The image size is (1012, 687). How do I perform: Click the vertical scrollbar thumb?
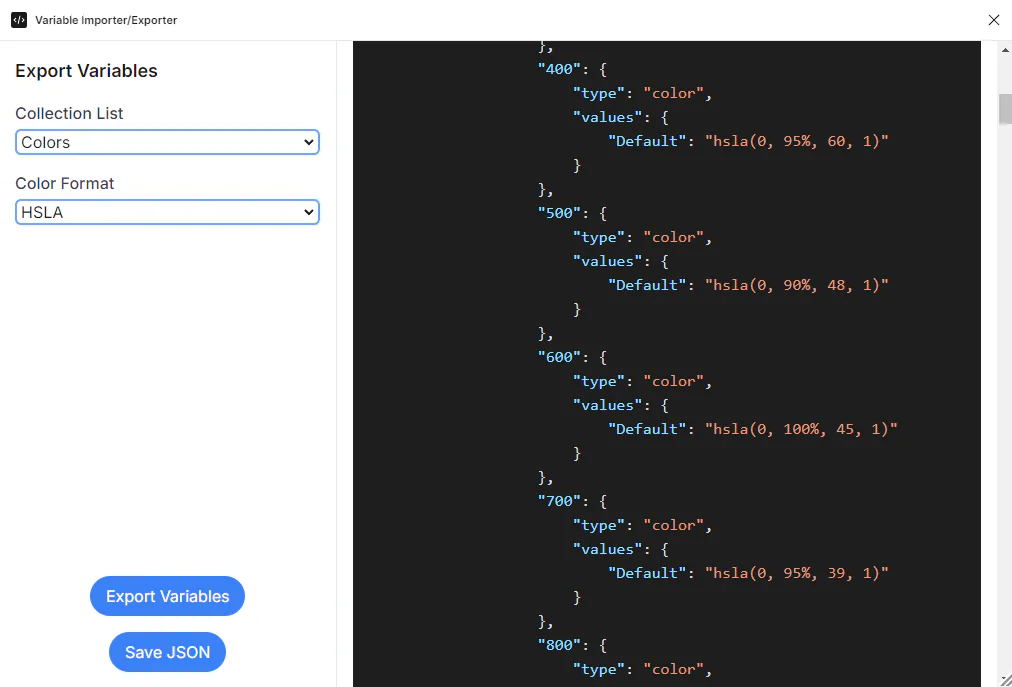[1006, 108]
